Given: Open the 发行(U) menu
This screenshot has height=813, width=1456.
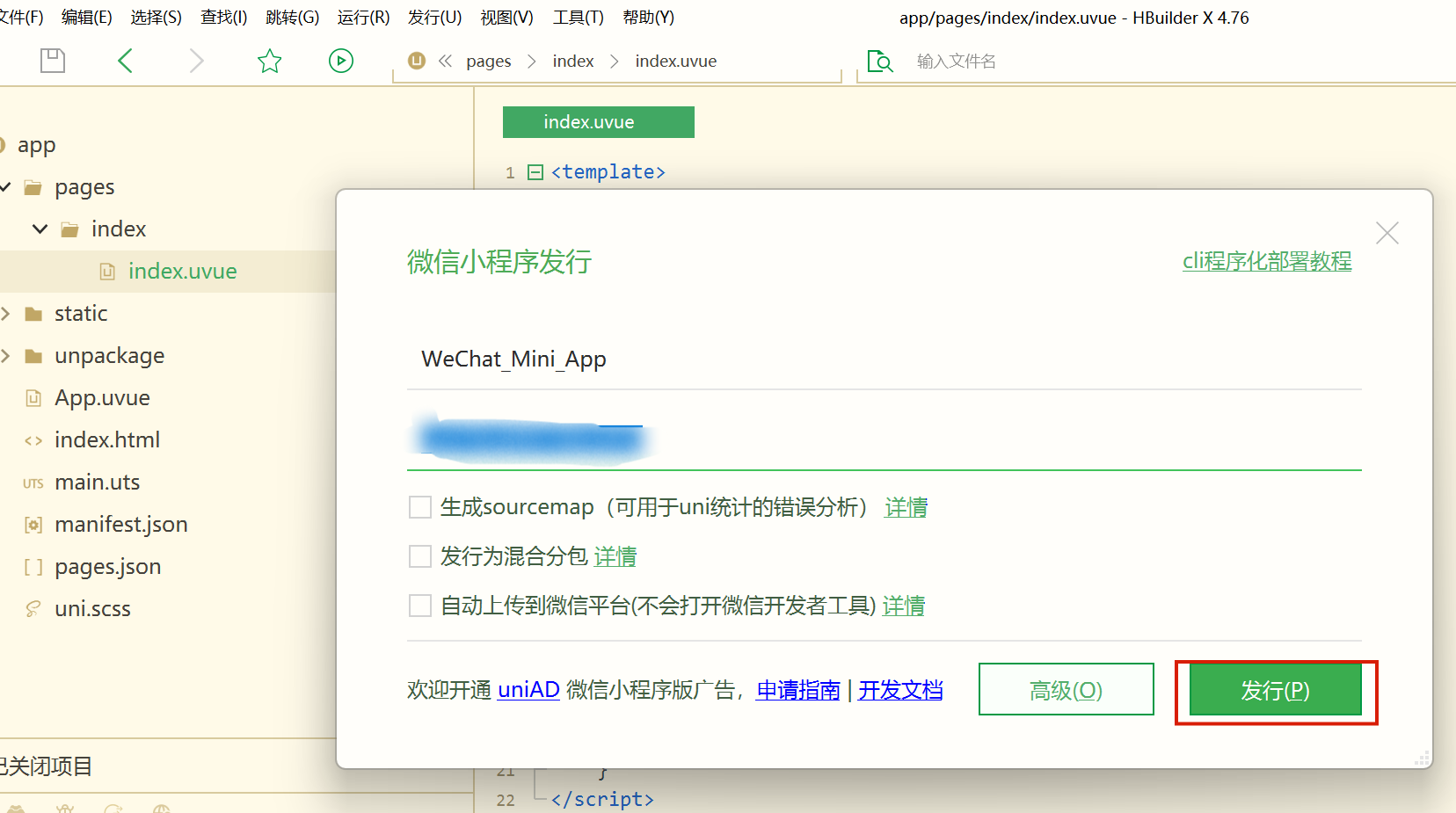Looking at the screenshot, I should (x=434, y=18).
